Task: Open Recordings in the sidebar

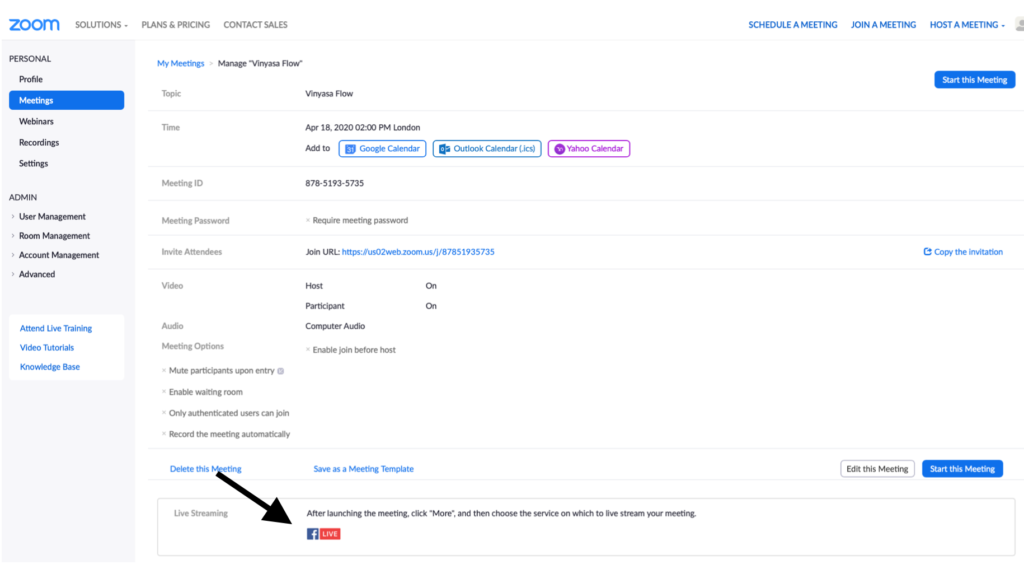Action: coord(39,142)
